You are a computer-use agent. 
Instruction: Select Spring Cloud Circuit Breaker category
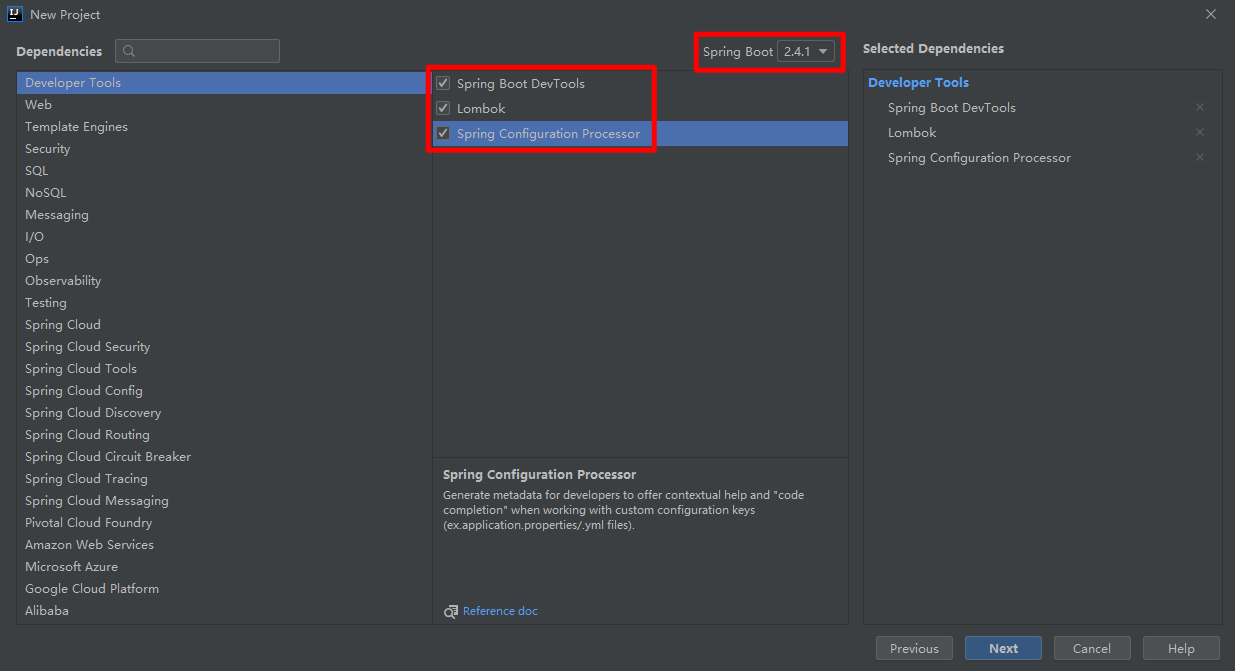click(222, 457)
